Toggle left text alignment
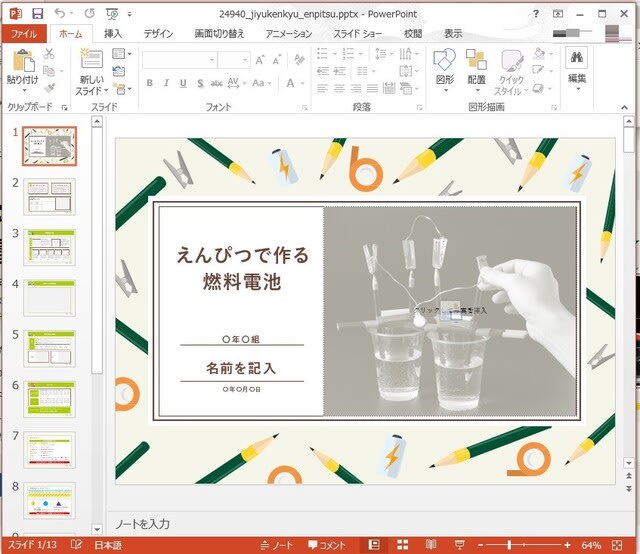 pos(322,88)
